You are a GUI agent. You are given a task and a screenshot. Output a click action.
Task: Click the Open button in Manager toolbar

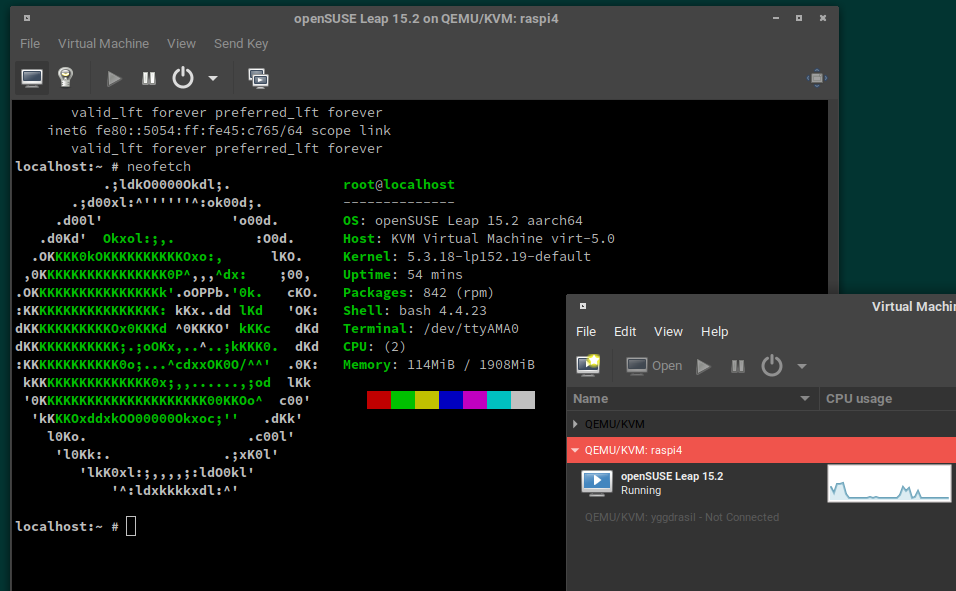654,366
